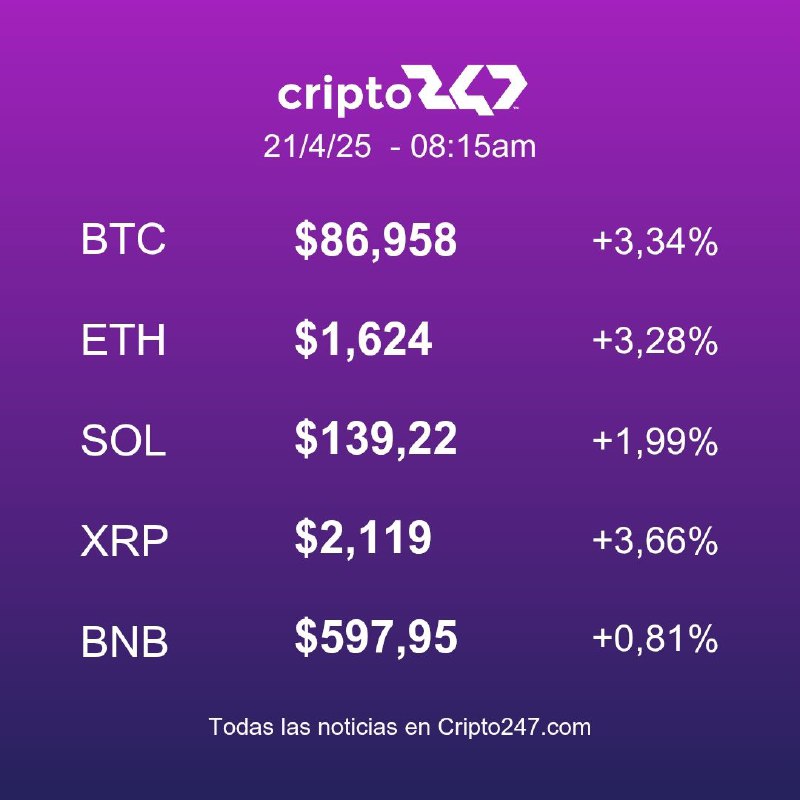
Task: Select the BTC ticker label
Action: (x=123, y=238)
